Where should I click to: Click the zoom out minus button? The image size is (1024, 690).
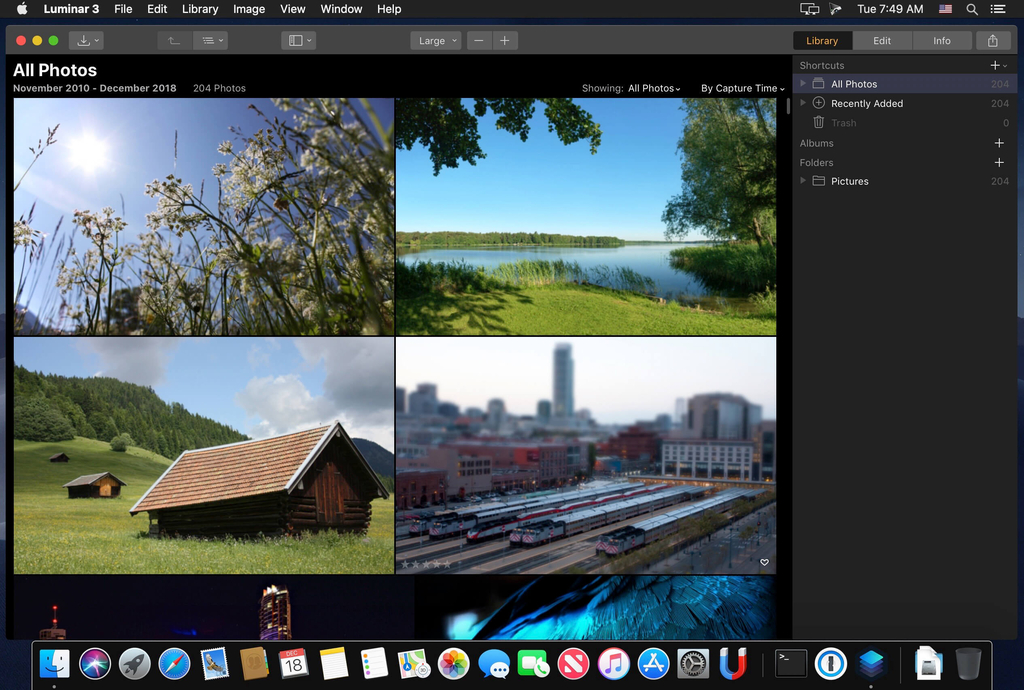[x=480, y=41]
